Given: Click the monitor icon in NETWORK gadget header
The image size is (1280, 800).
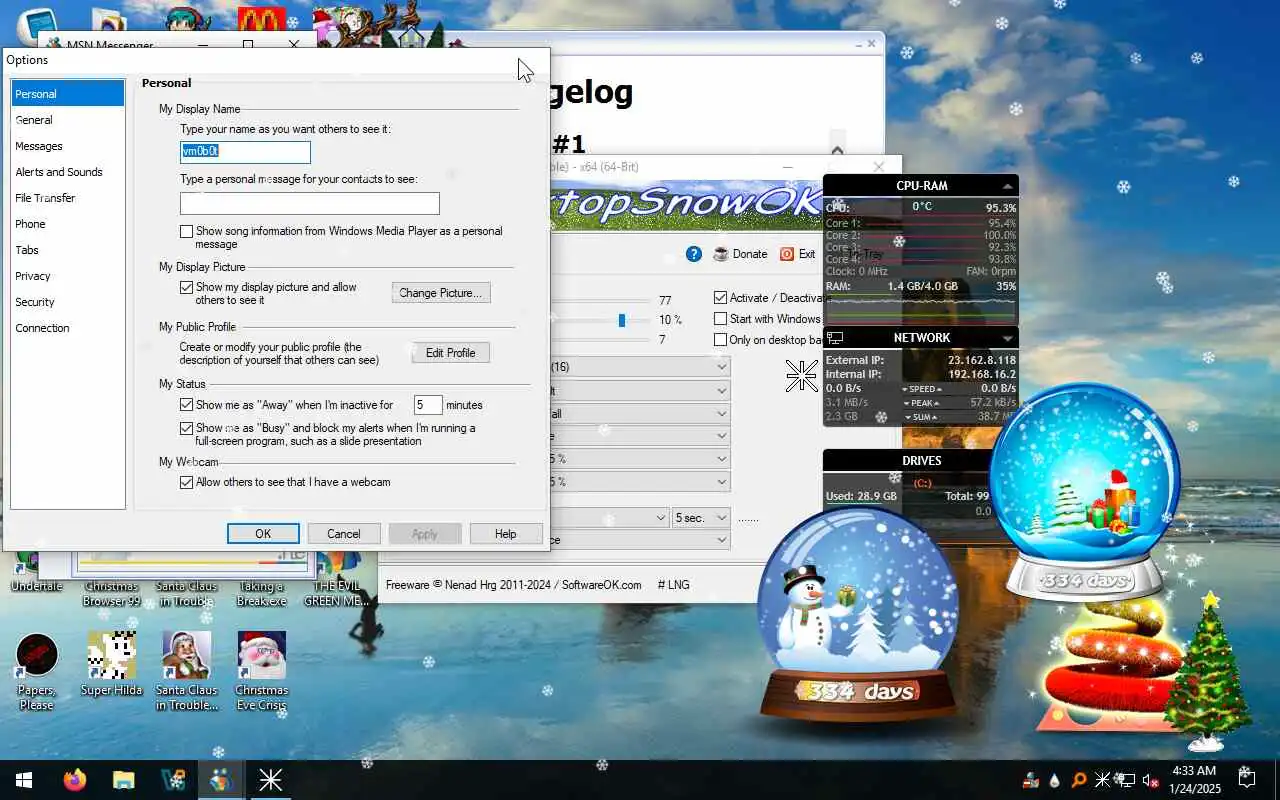Looking at the screenshot, I should [x=835, y=338].
